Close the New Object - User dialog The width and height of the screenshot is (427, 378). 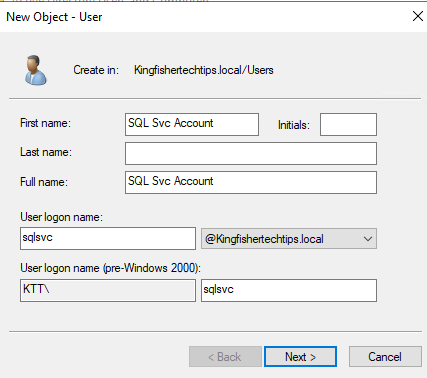(x=418, y=16)
